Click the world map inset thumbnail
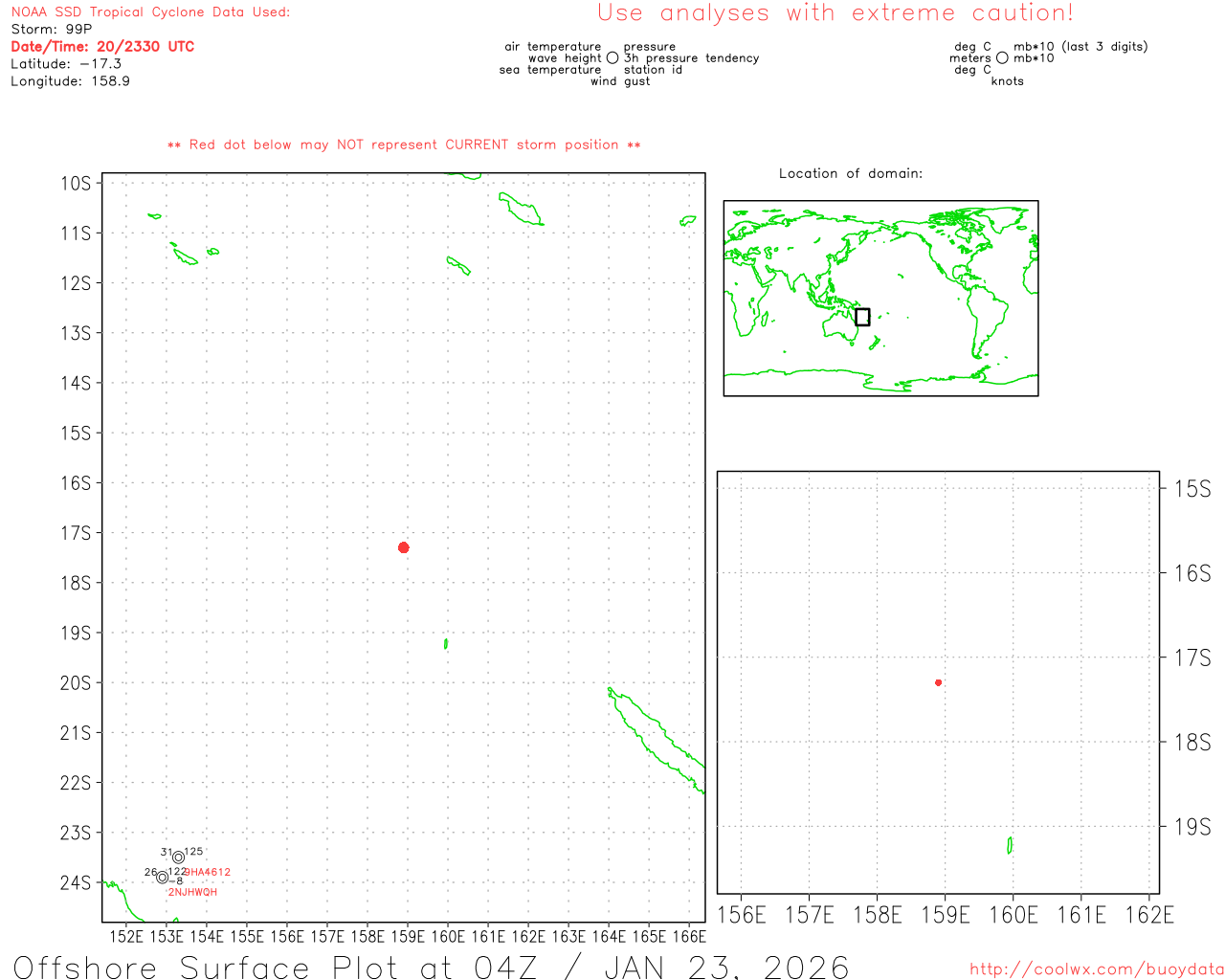The height and width of the screenshot is (980, 1225). (x=880, y=299)
